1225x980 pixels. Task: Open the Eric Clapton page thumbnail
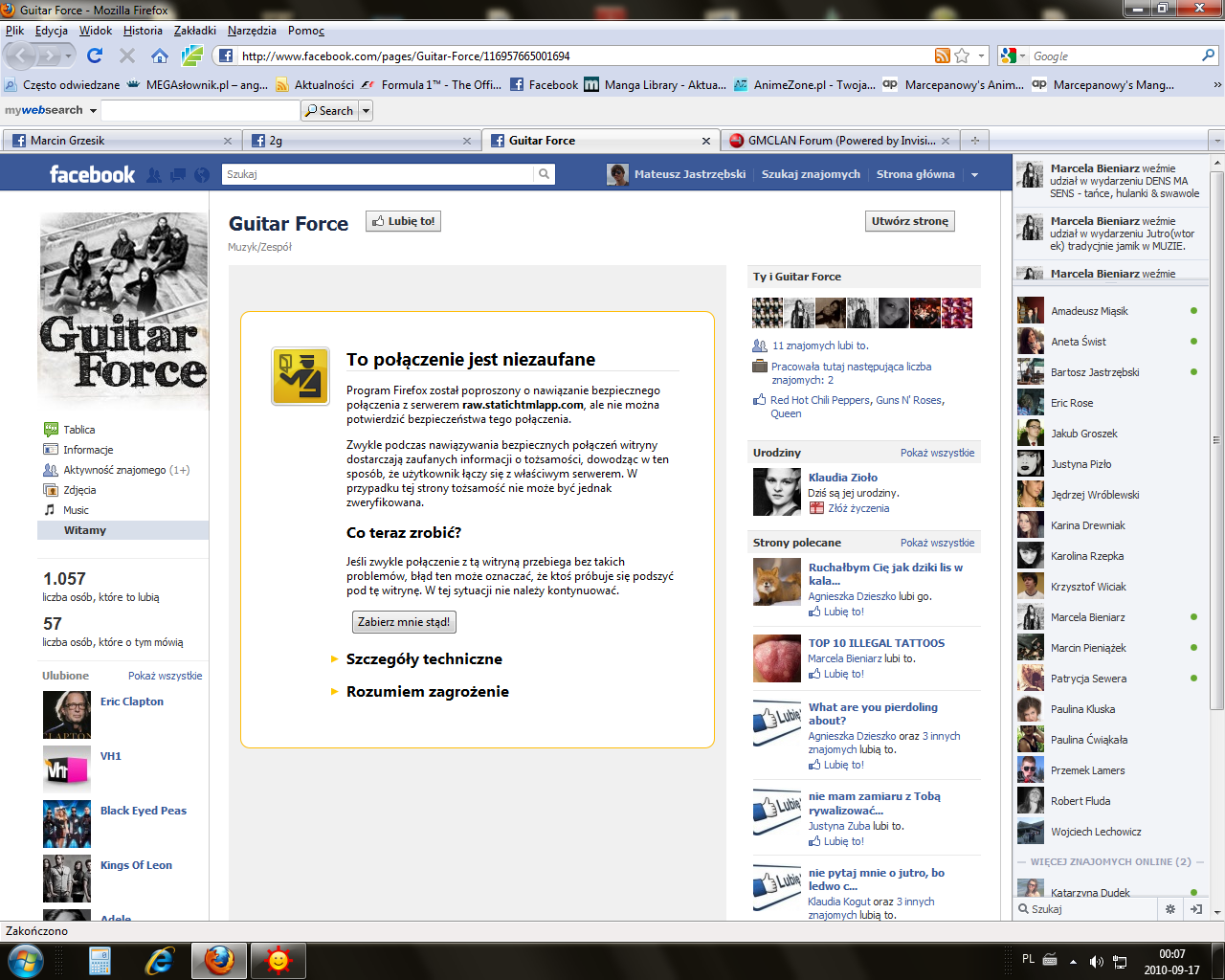point(67,714)
